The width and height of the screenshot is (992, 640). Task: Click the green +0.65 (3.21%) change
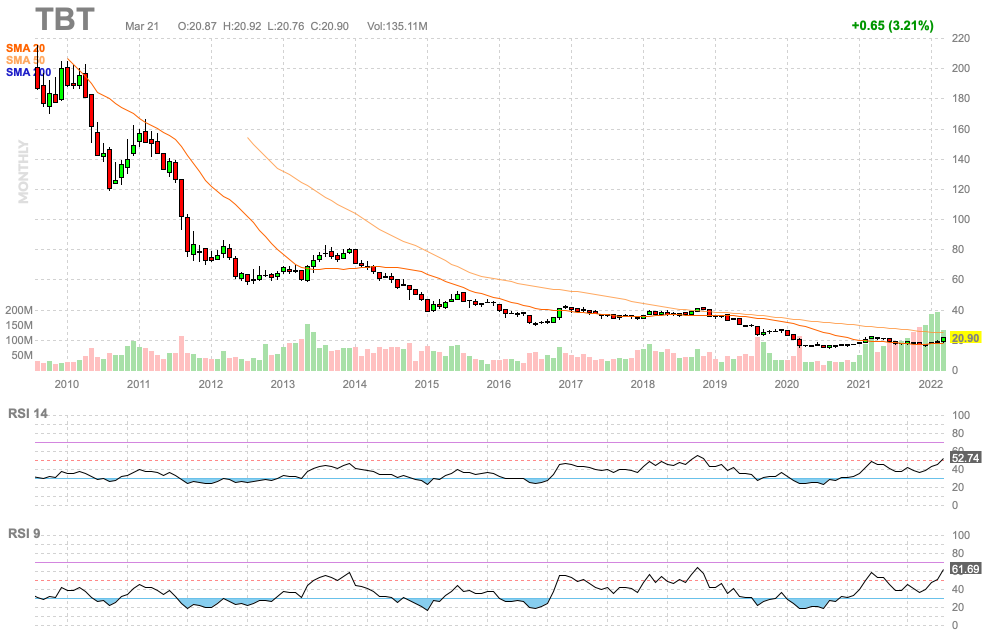[x=892, y=25]
